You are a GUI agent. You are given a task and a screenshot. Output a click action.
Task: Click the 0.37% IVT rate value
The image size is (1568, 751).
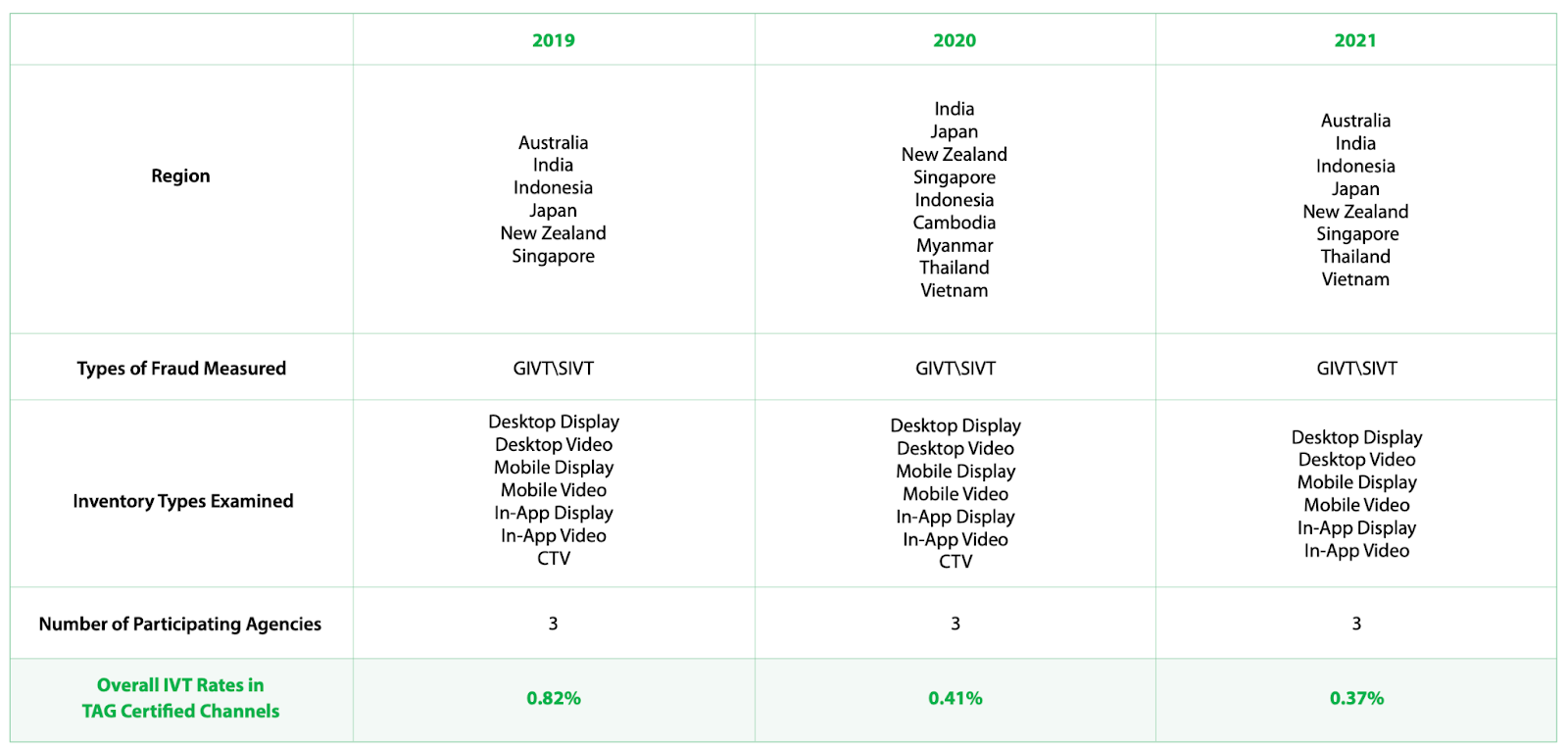pyautogui.click(x=1356, y=698)
